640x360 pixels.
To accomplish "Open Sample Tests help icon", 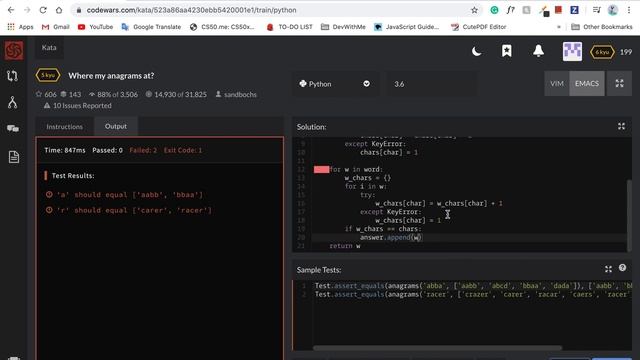I will (x=622, y=268).
